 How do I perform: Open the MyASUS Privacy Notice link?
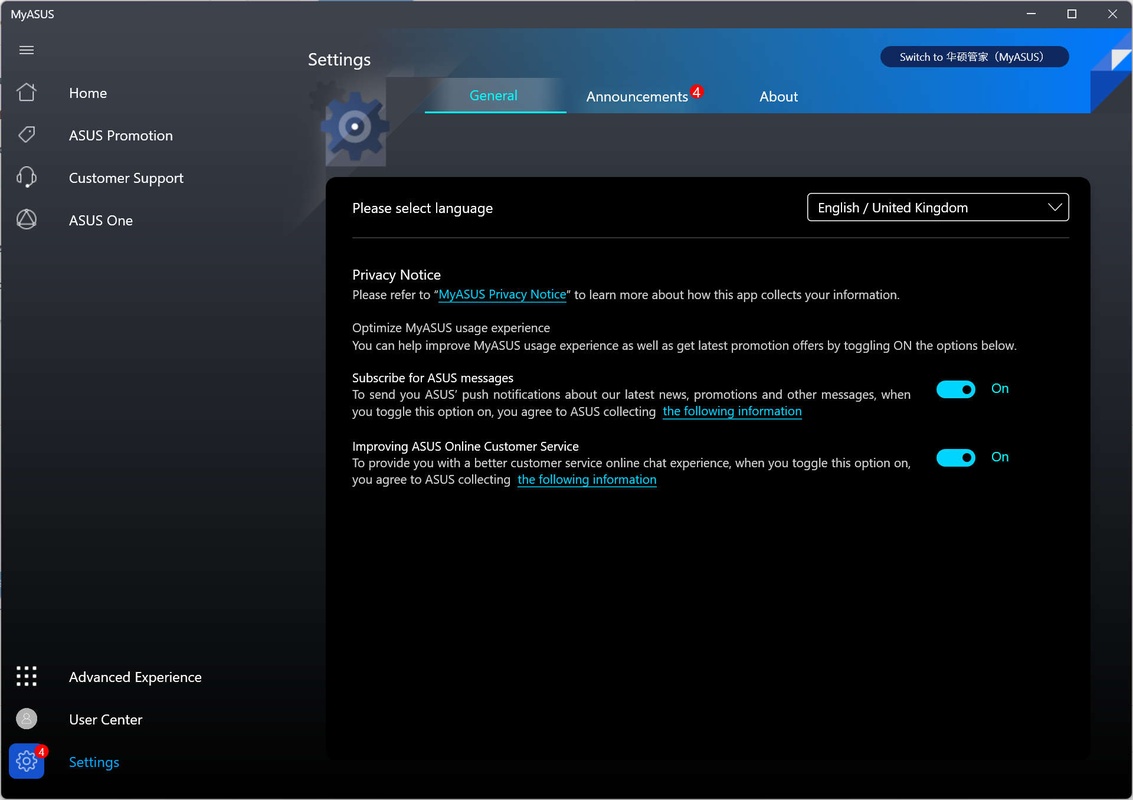click(502, 295)
